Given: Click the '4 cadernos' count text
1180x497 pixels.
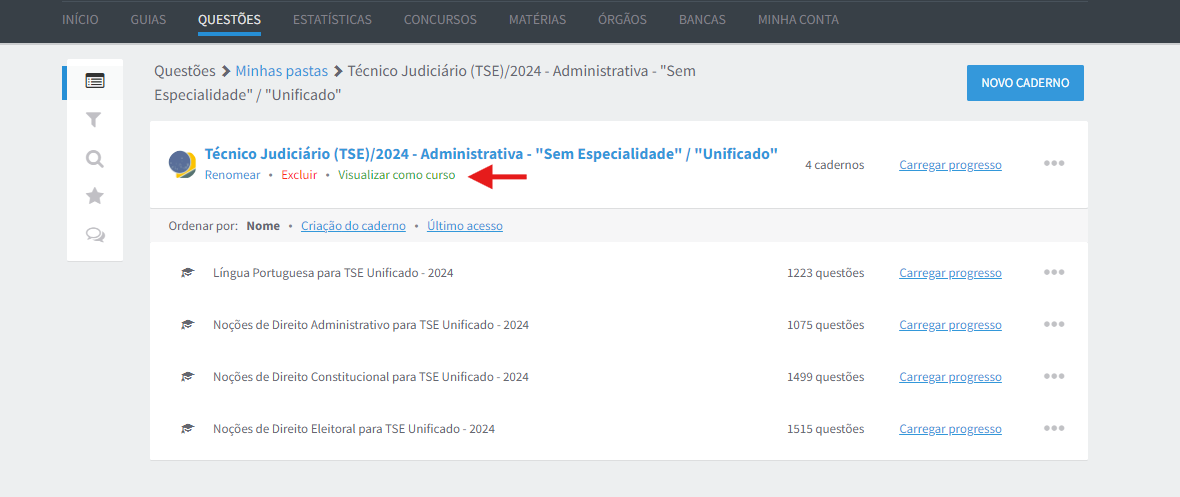Looking at the screenshot, I should 835,165.
